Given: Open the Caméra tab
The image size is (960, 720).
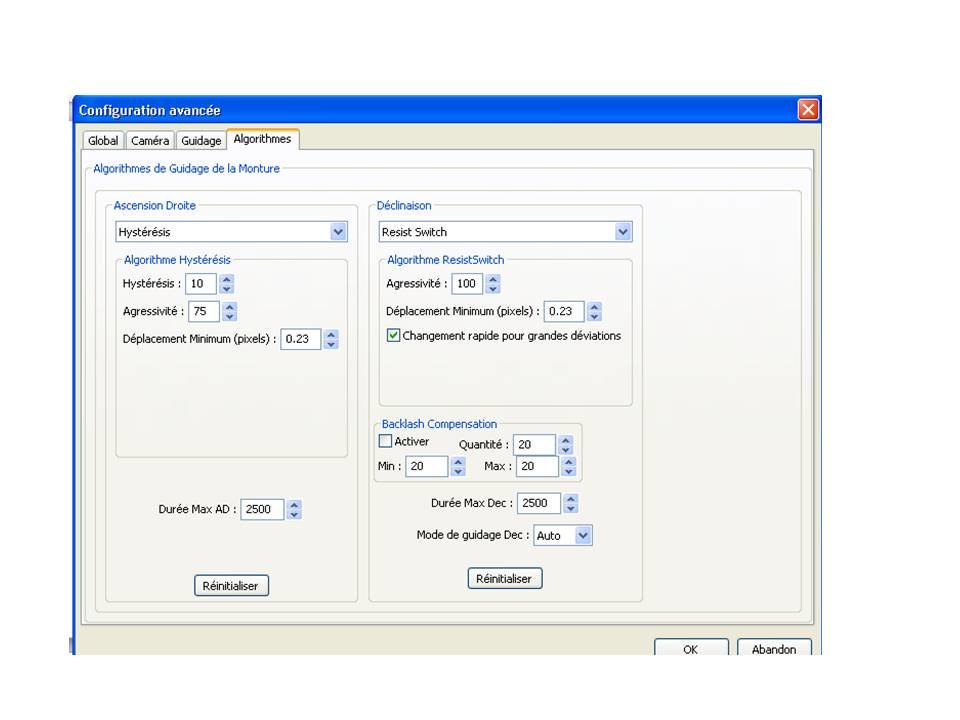Looking at the screenshot, I should pyautogui.click(x=150, y=141).
